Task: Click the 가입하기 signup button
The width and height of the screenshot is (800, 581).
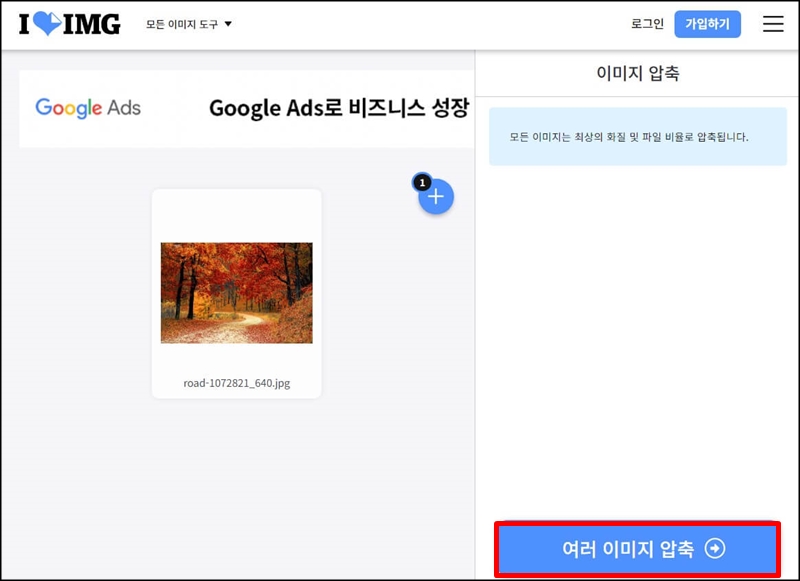Action: point(708,24)
